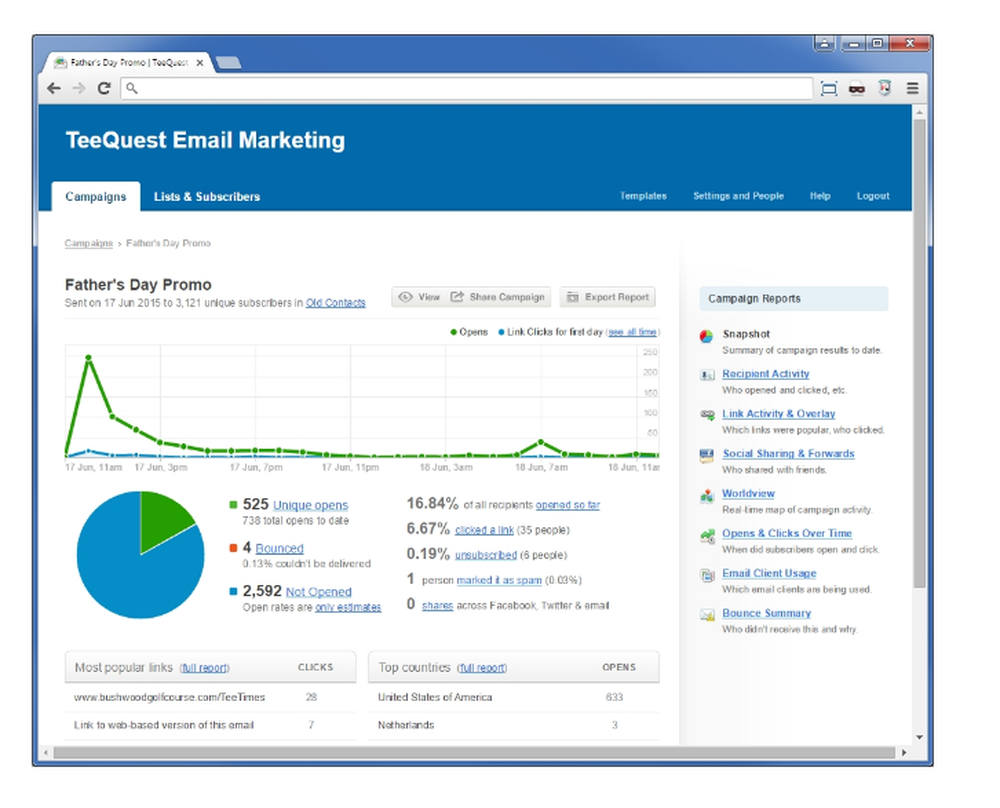The image size is (1000, 808).
Task: Open Opens & Clicks Over Time link
Action: (x=787, y=533)
